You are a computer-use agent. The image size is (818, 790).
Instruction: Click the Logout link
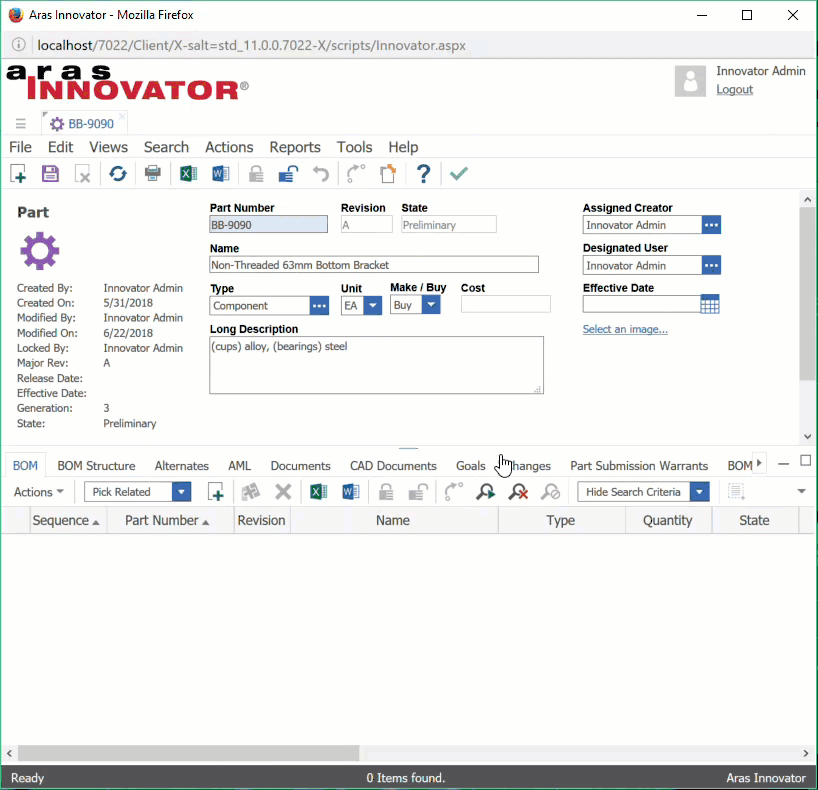[734, 89]
